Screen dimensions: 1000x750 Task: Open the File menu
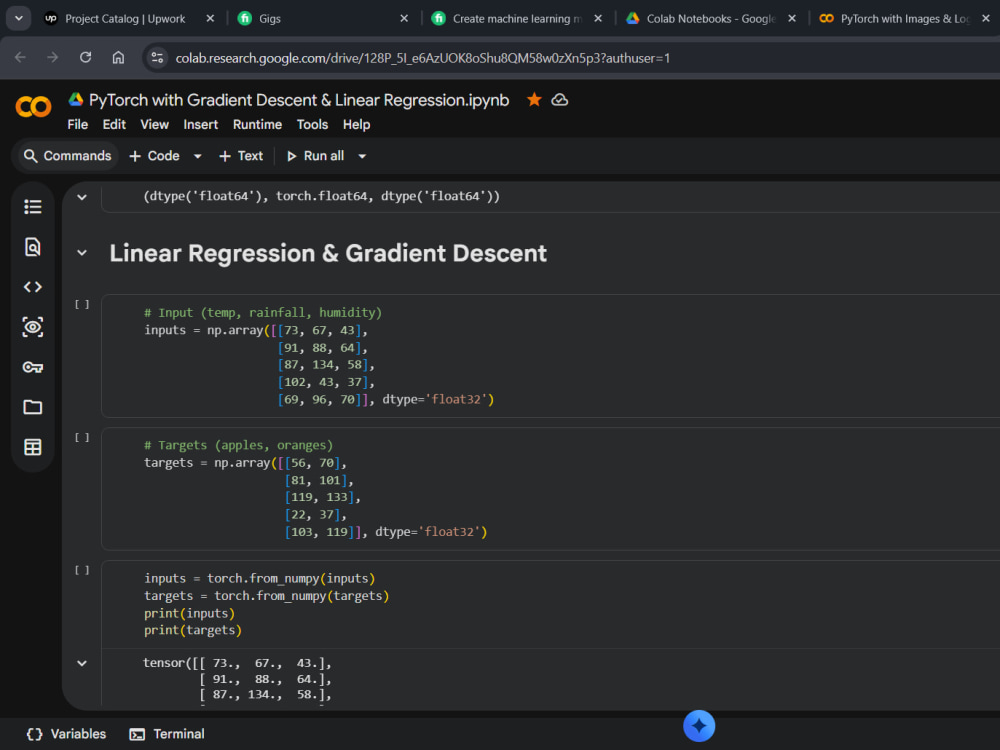(78, 124)
